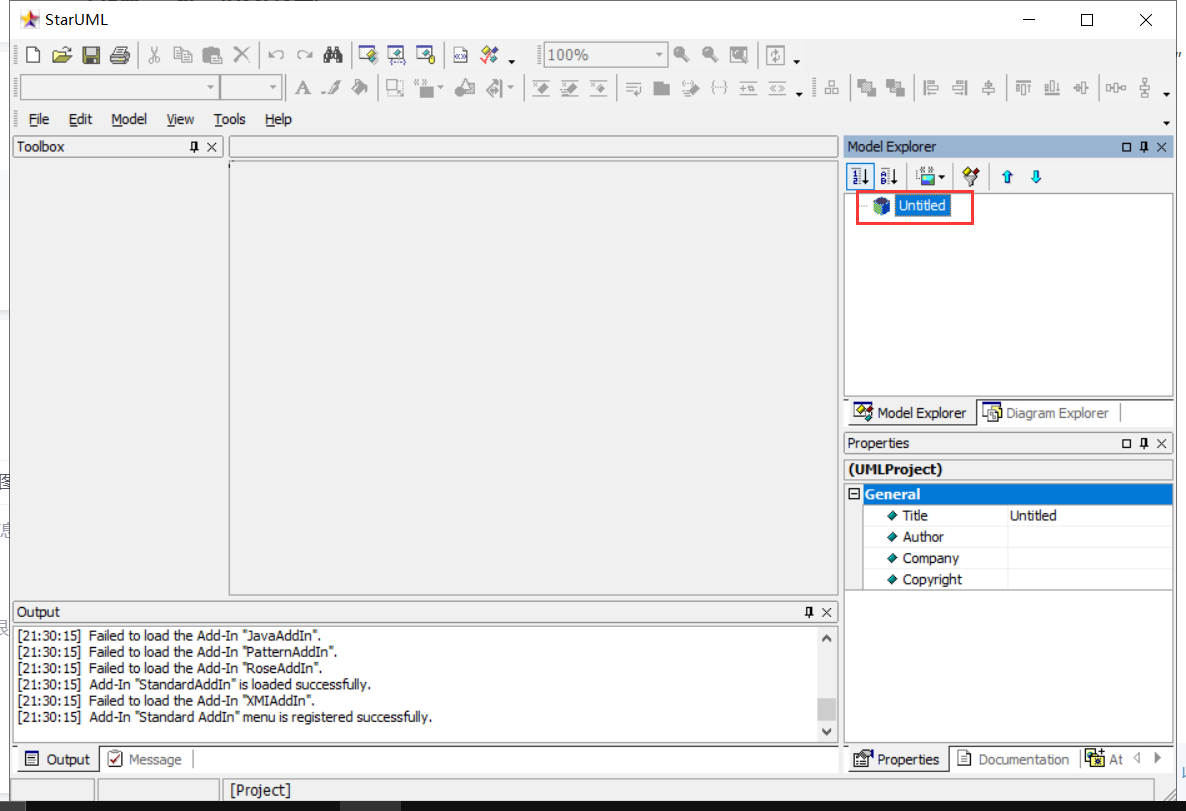Open the stereotype display dropdown arrow

pyautogui.click(x=442, y=89)
